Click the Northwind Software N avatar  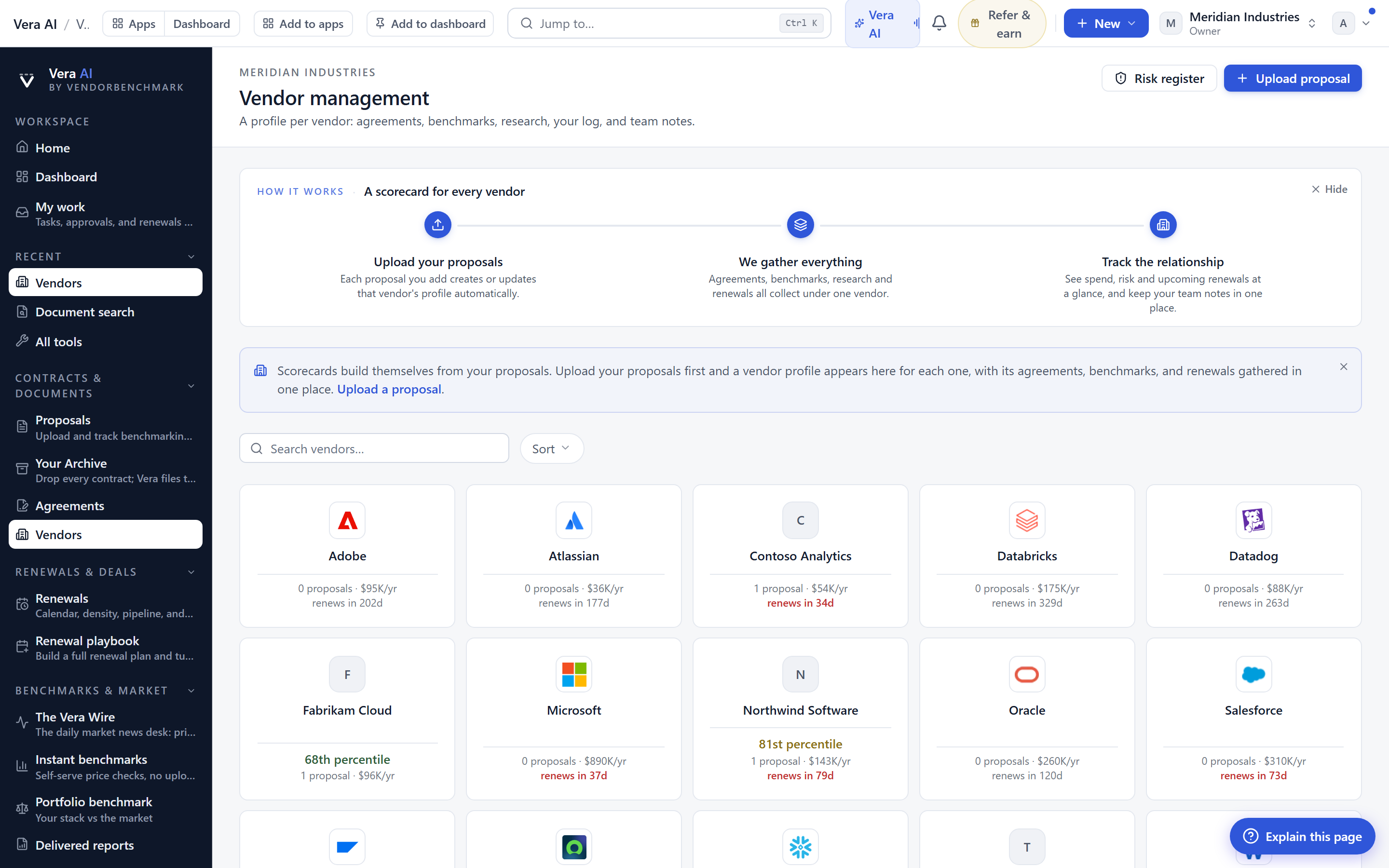800,674
